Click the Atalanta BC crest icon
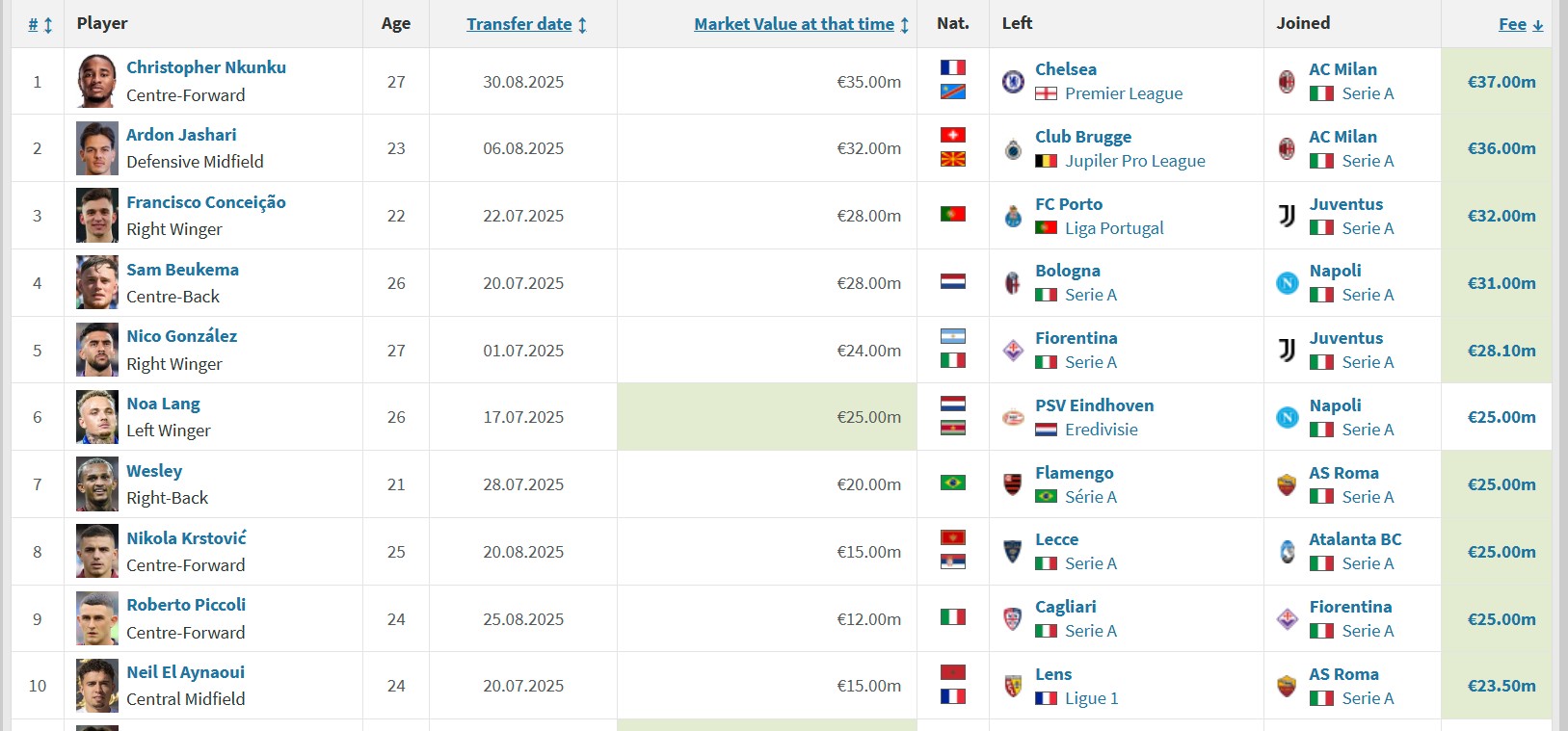 pos(1287,552)
